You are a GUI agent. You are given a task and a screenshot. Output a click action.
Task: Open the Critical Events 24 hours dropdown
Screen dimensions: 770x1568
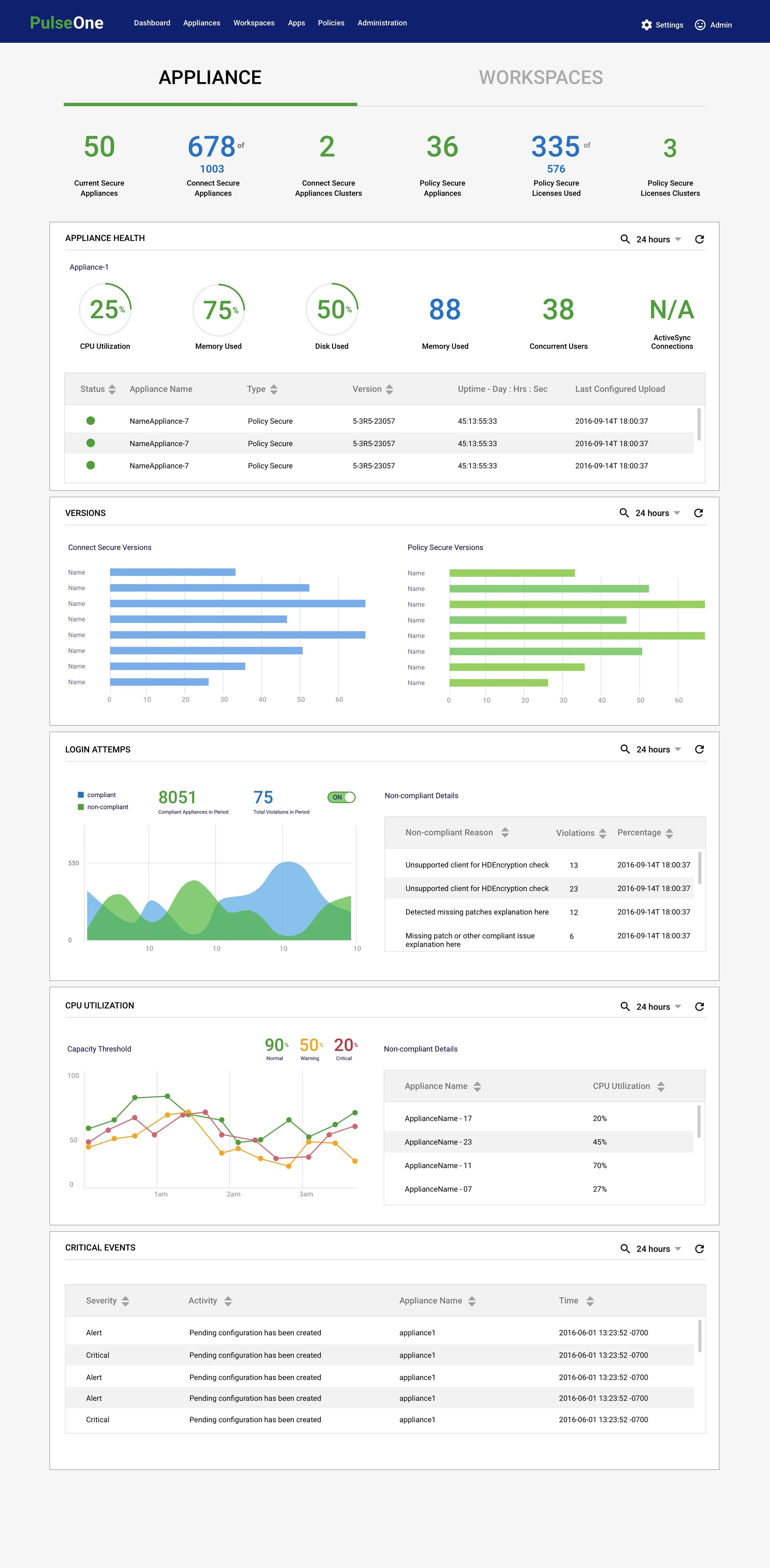coord(659,1249)
